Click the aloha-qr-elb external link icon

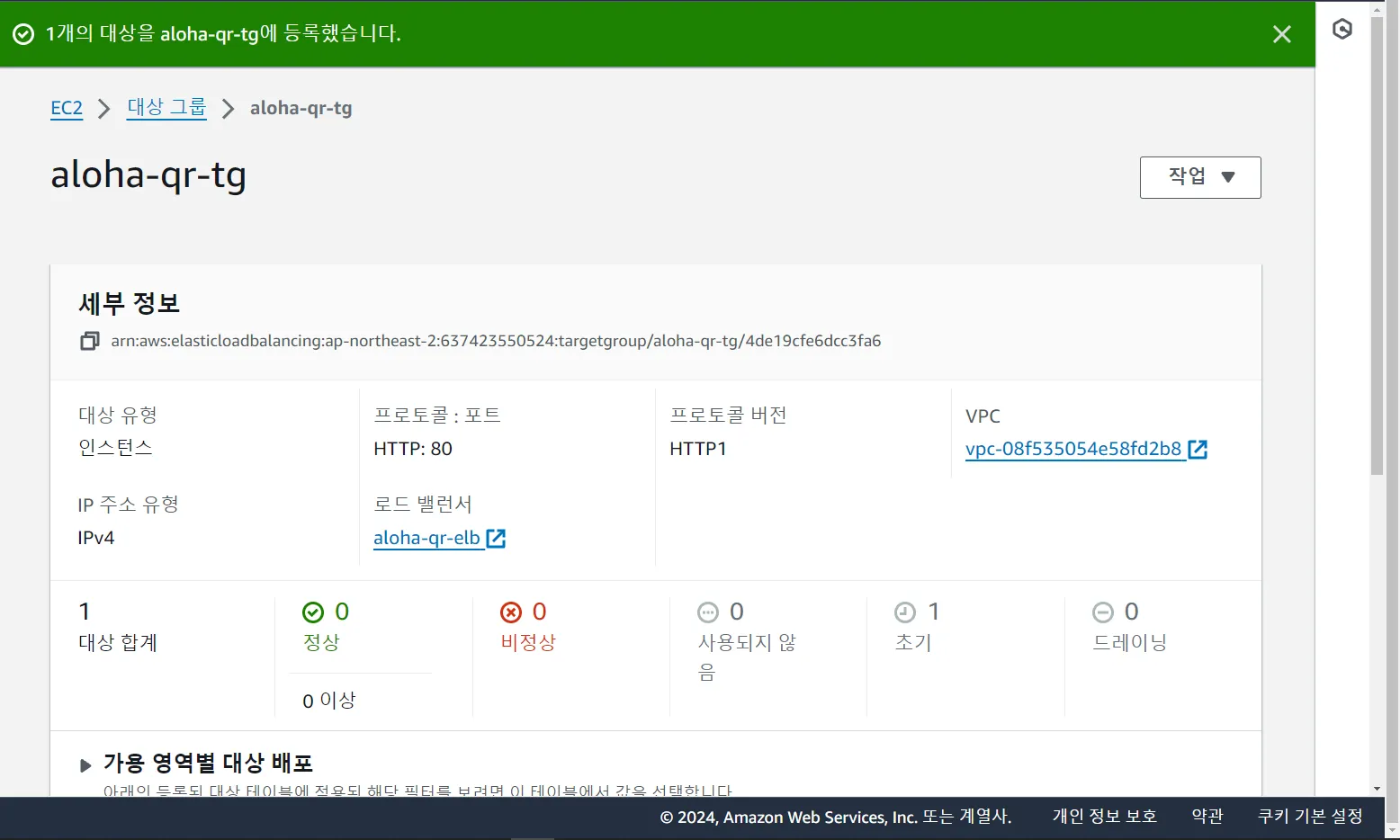(496, 538)
